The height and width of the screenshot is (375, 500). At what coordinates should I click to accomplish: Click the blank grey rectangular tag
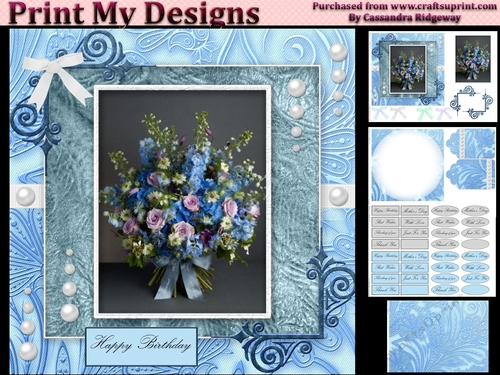point(414,244)
